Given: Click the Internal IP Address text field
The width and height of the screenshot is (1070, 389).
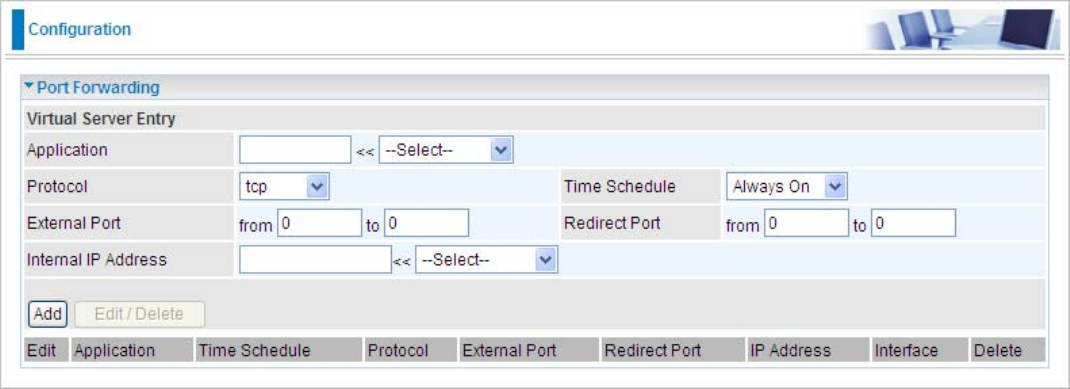Looking at the screenshot, I should pos(315,259).
